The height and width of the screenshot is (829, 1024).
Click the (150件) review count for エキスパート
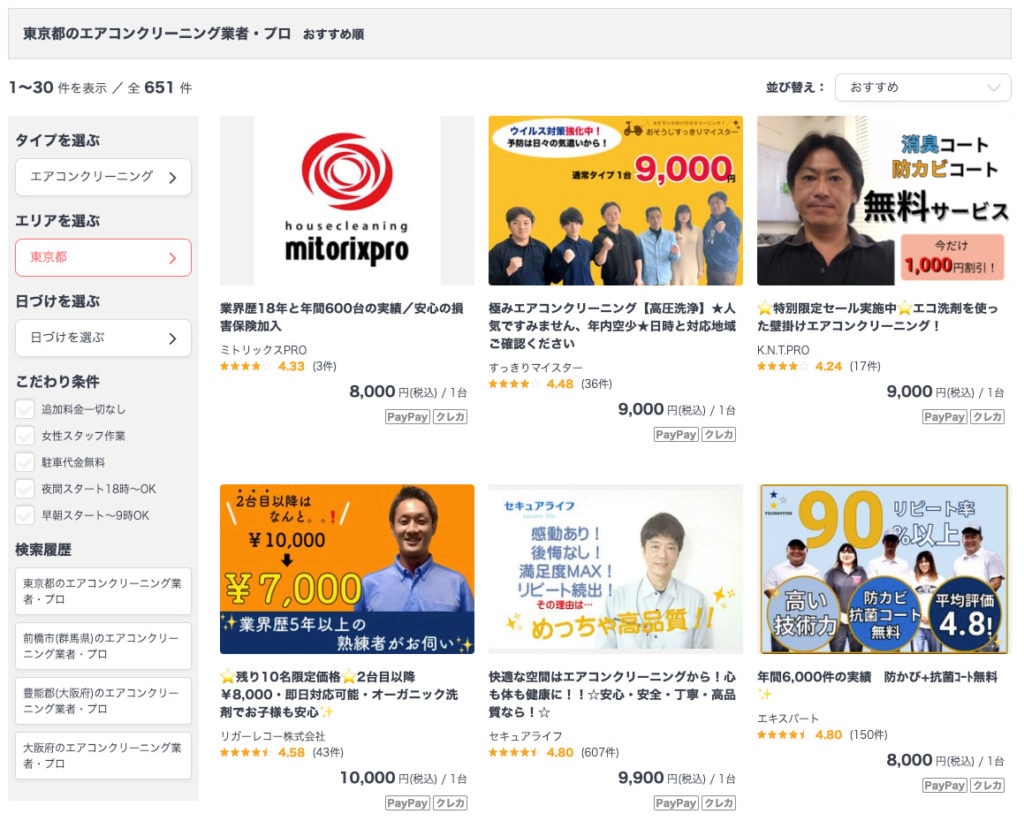pyautogui.click(x=869, y=735)
